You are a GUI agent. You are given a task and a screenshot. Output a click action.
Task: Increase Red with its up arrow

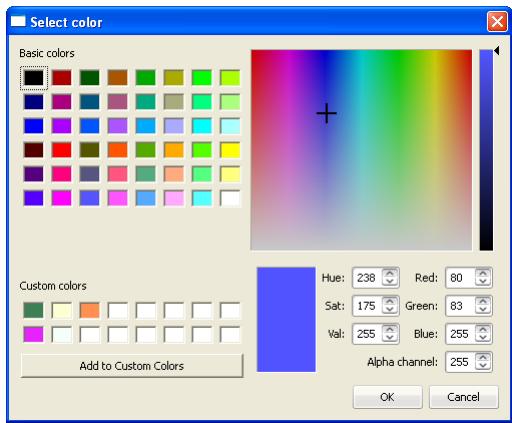click(x=483, y=273)
